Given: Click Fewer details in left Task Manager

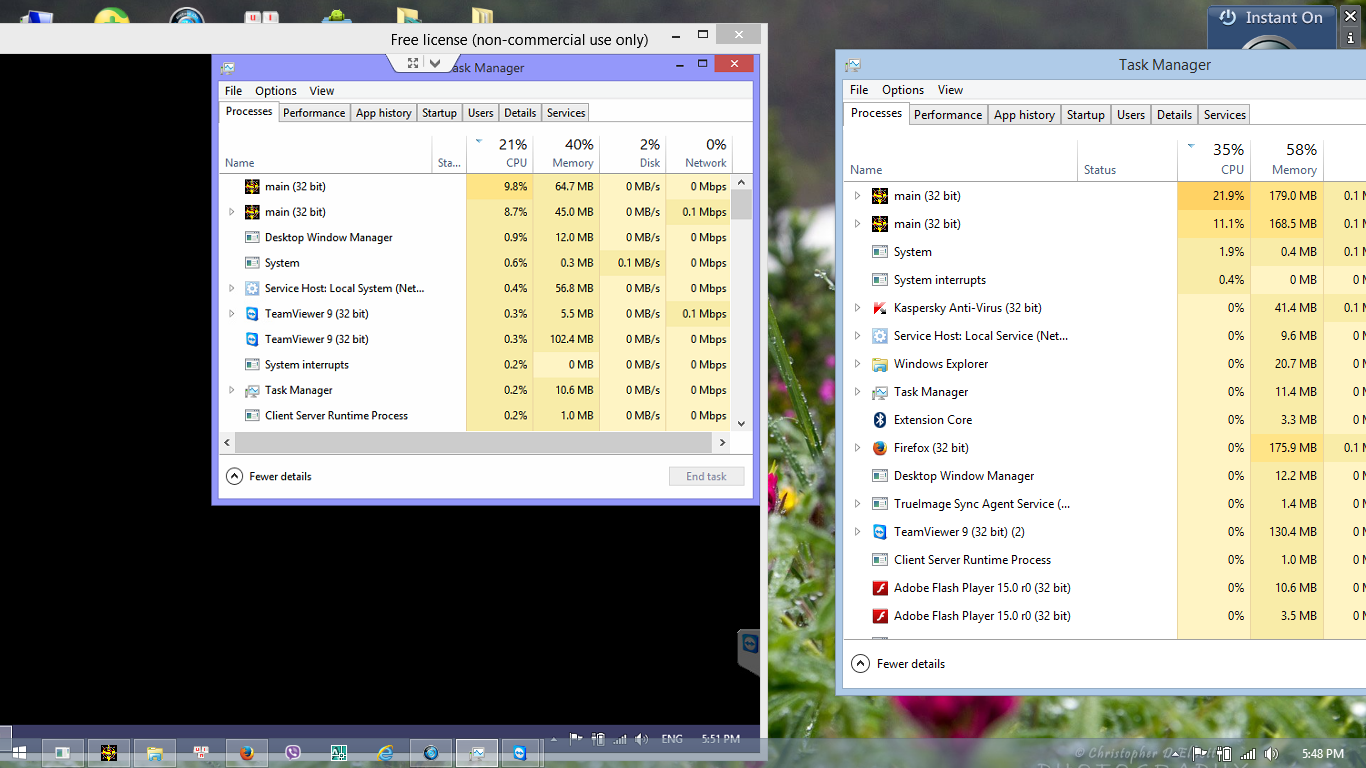Looking at the screenshot, I should [270, 477].
